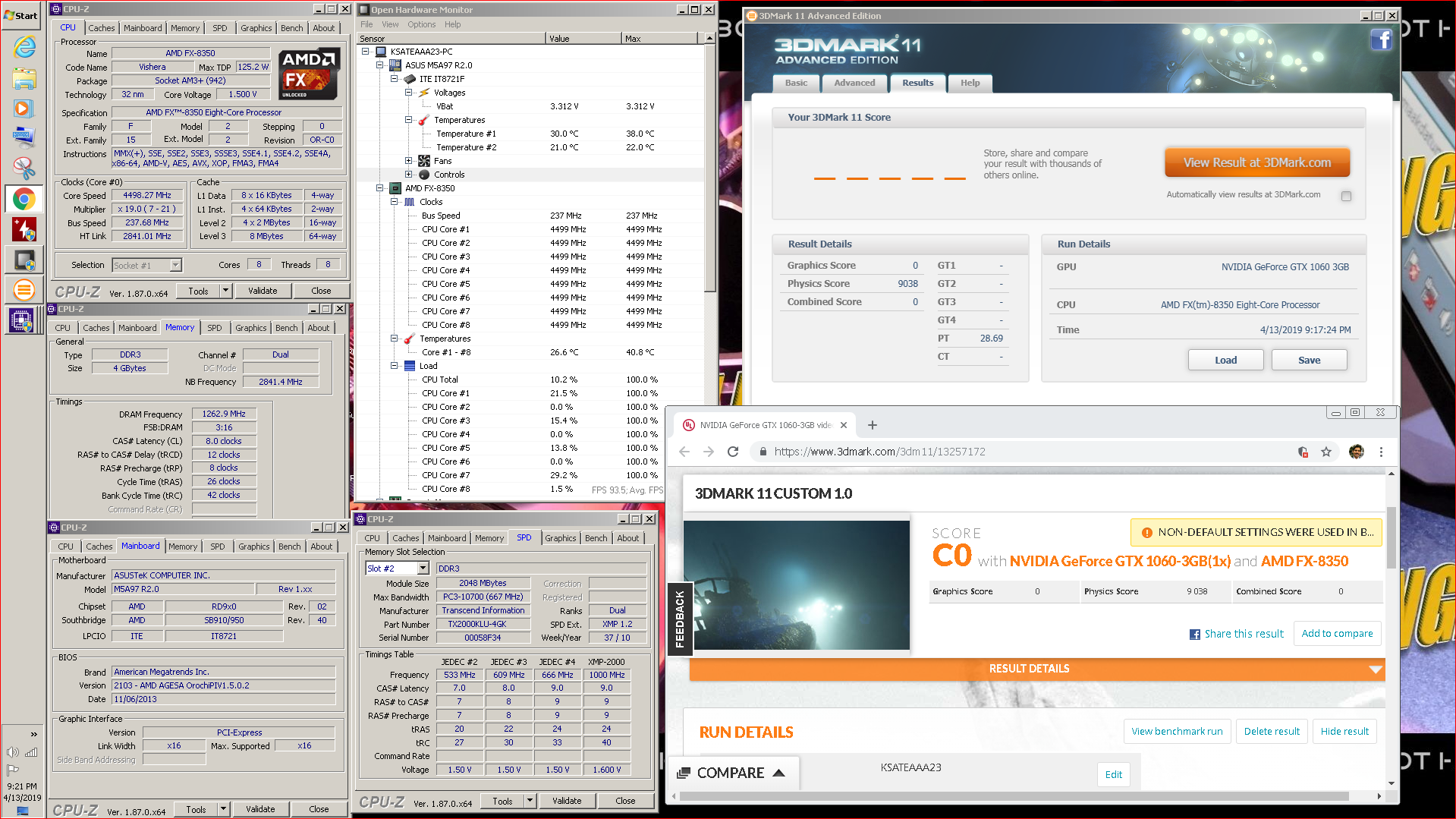Image resolution: width=1456 pixels, height=819 pixels.
Task: Open Chrome's three-dot menu
Action: (x=1381, y=452)
